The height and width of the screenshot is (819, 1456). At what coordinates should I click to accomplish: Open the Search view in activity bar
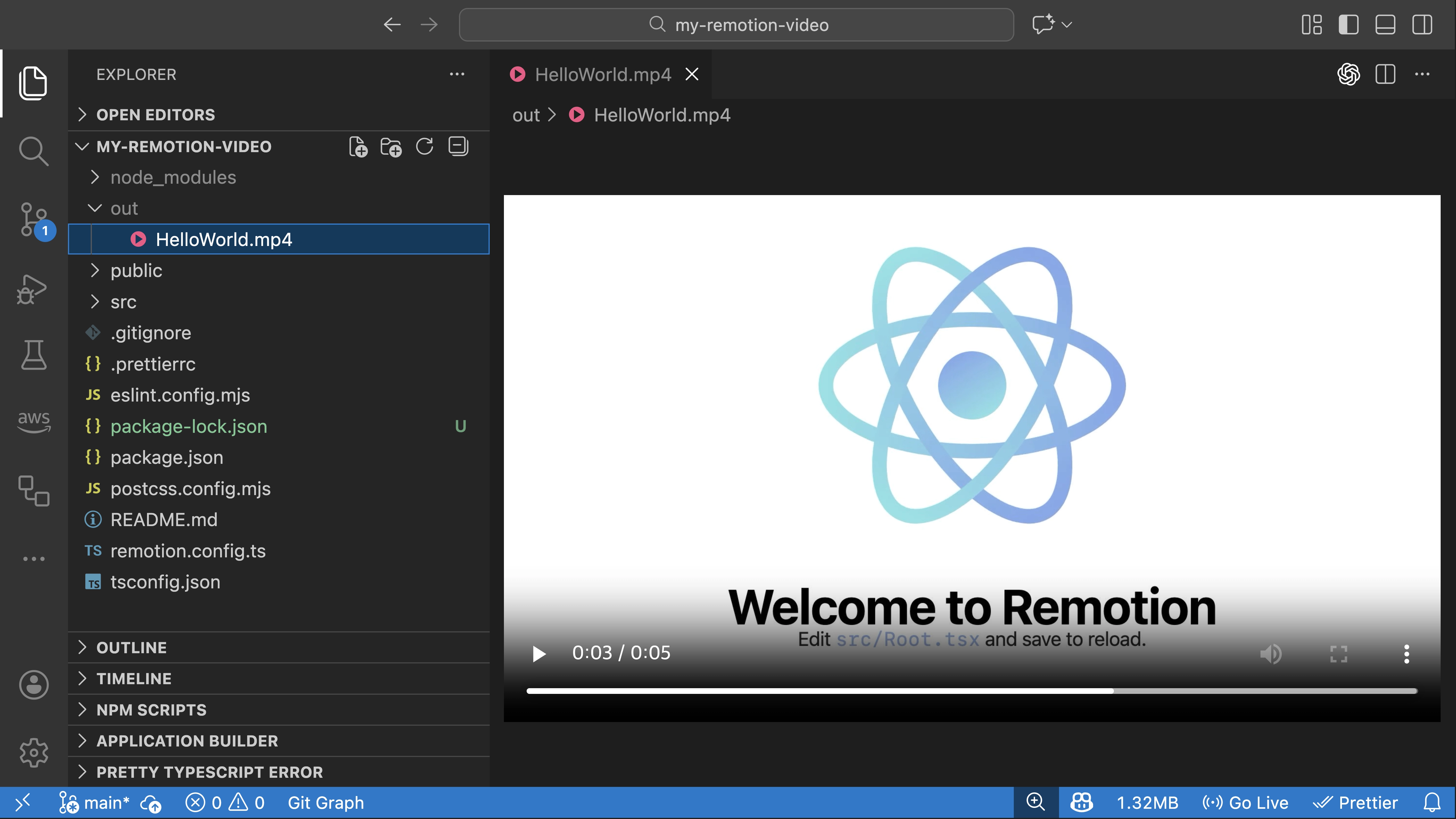coord(33,151)
